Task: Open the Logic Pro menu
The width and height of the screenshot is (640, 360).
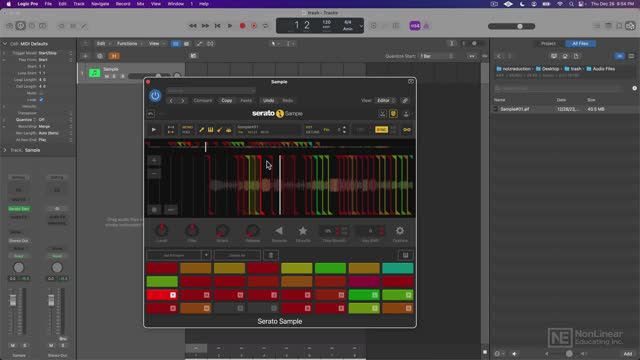Action: pos(28,4)
